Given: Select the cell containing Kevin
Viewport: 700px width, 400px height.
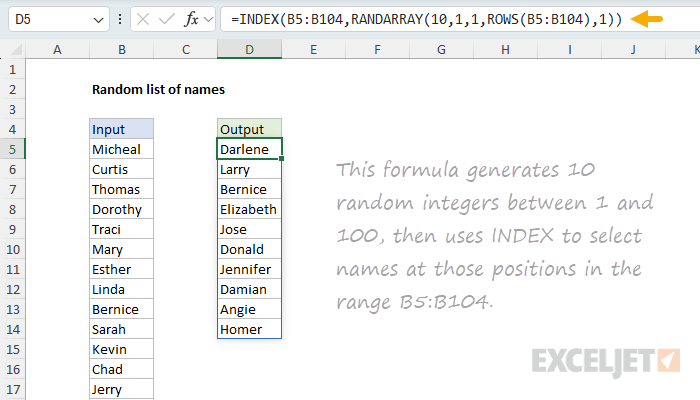Looking at the screenshot, I should pos(121,350).
